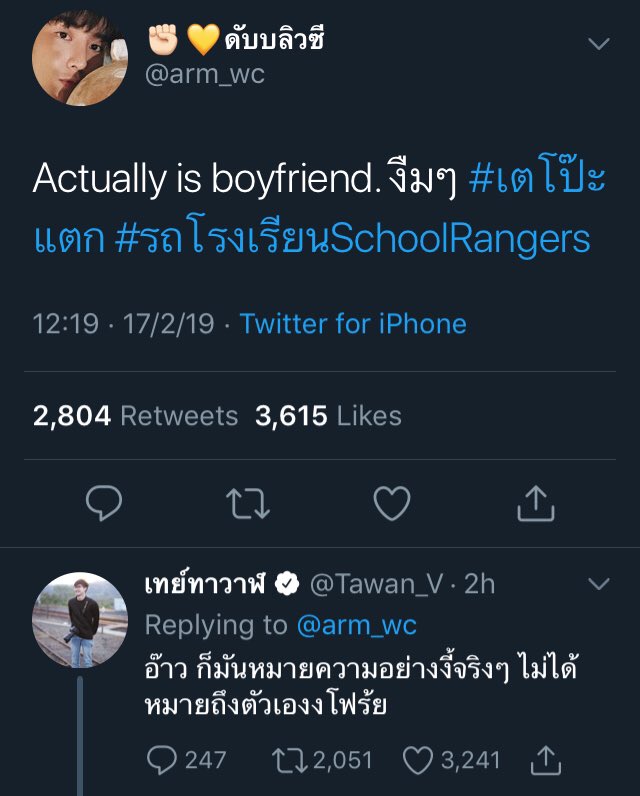Screen dimensions: 640x796
Task: Retweet Tawan_V's reply
Action: (289, 760)
